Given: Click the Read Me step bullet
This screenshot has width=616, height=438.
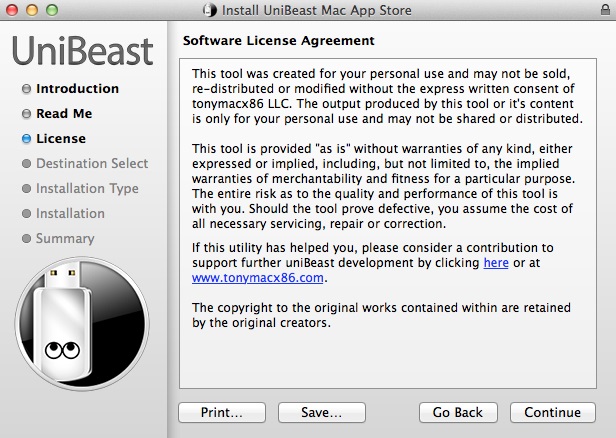Looking at the screenshot, I should click(26, 114).
